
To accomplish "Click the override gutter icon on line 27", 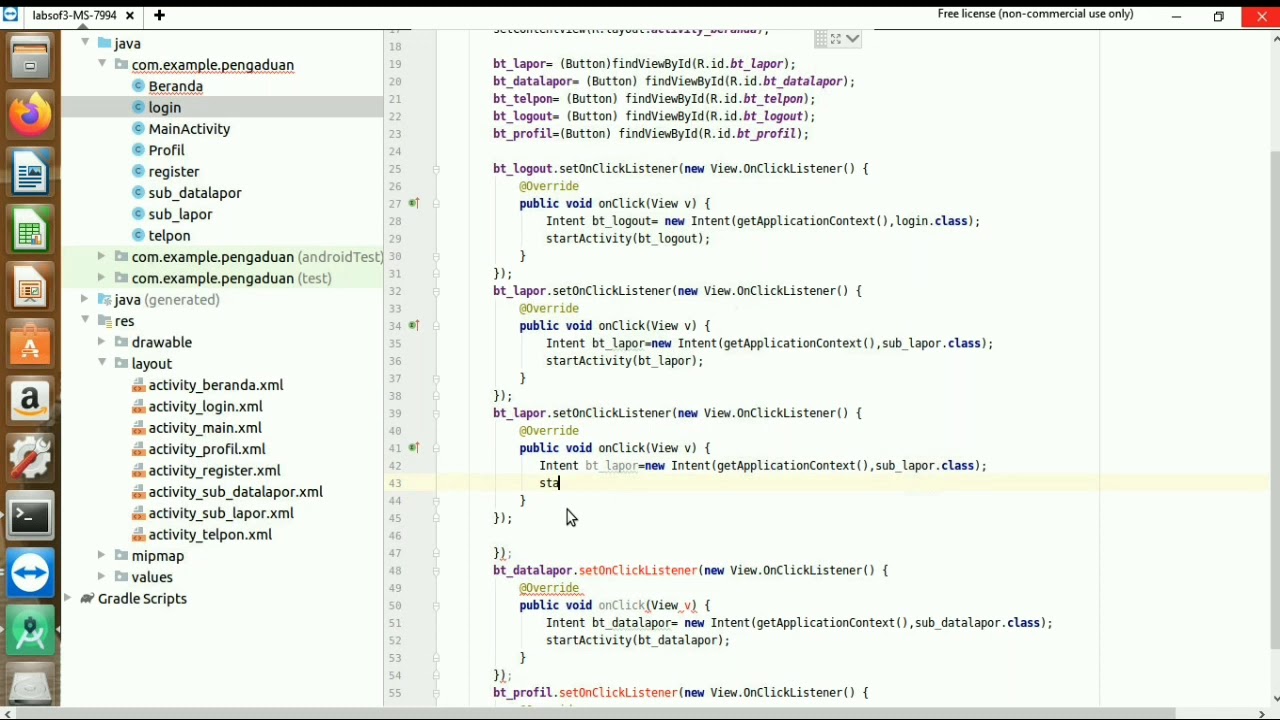I will point(414,204).
